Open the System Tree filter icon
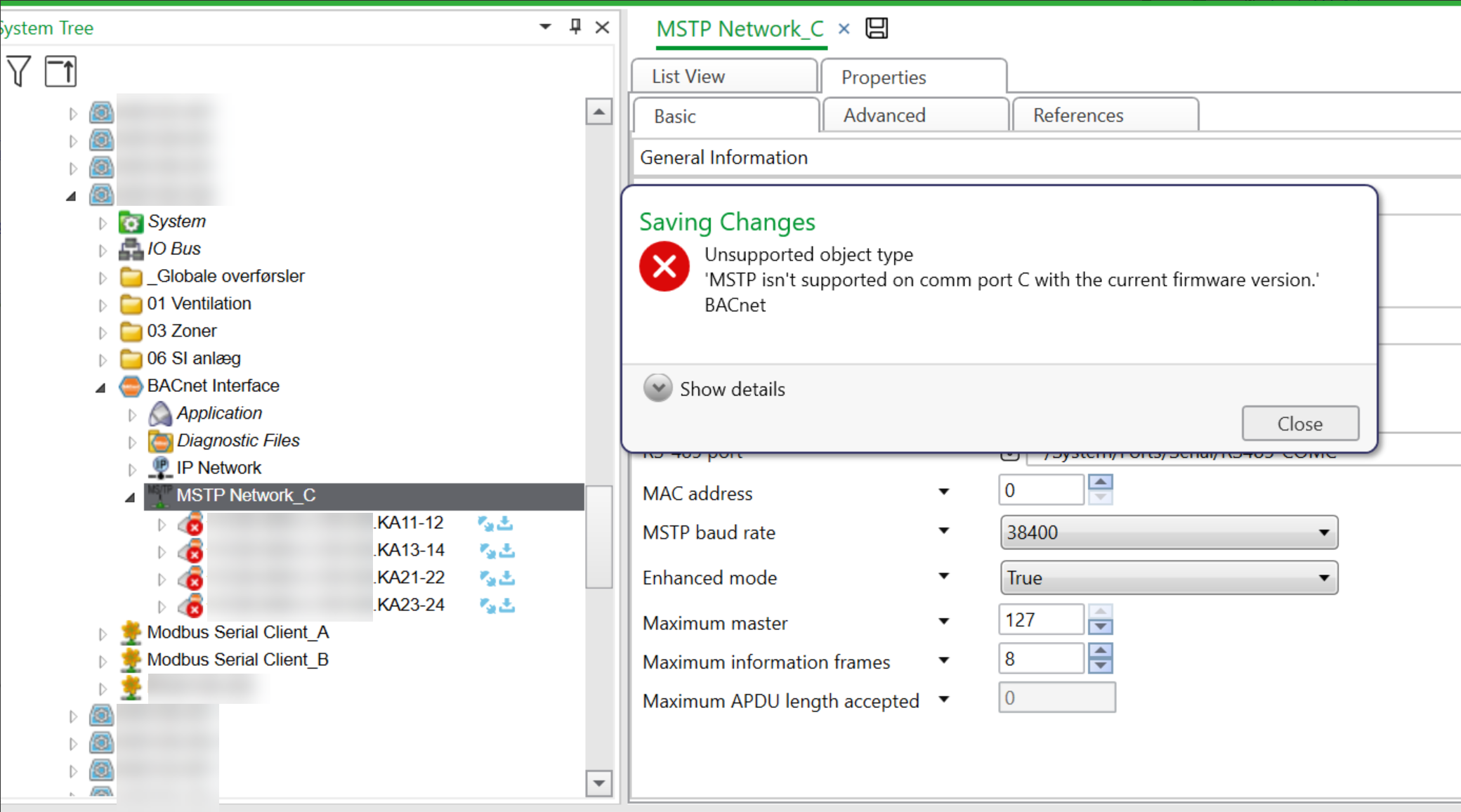Screen dimensions: 1461x812 [x=18, y=71]
